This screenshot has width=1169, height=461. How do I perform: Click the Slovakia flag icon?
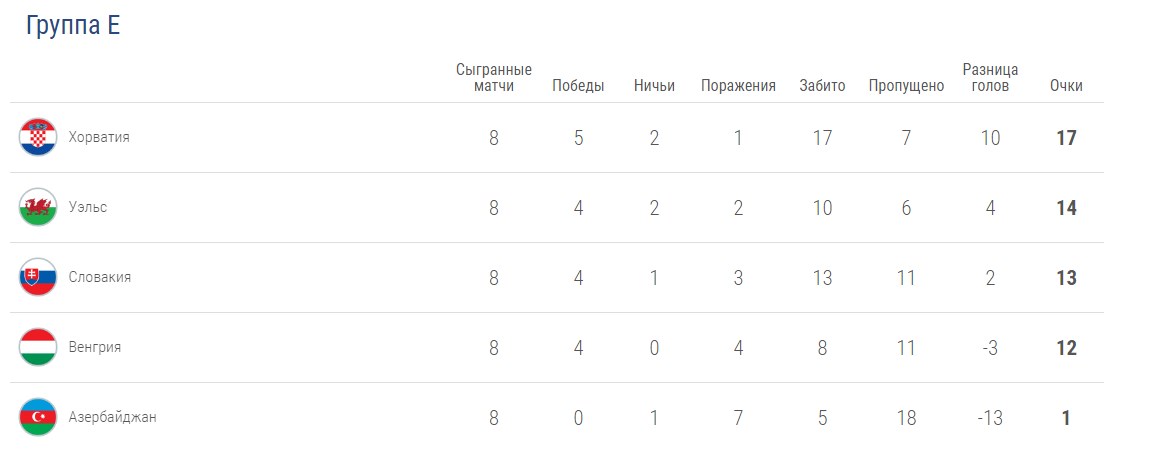tap(38, 277)
